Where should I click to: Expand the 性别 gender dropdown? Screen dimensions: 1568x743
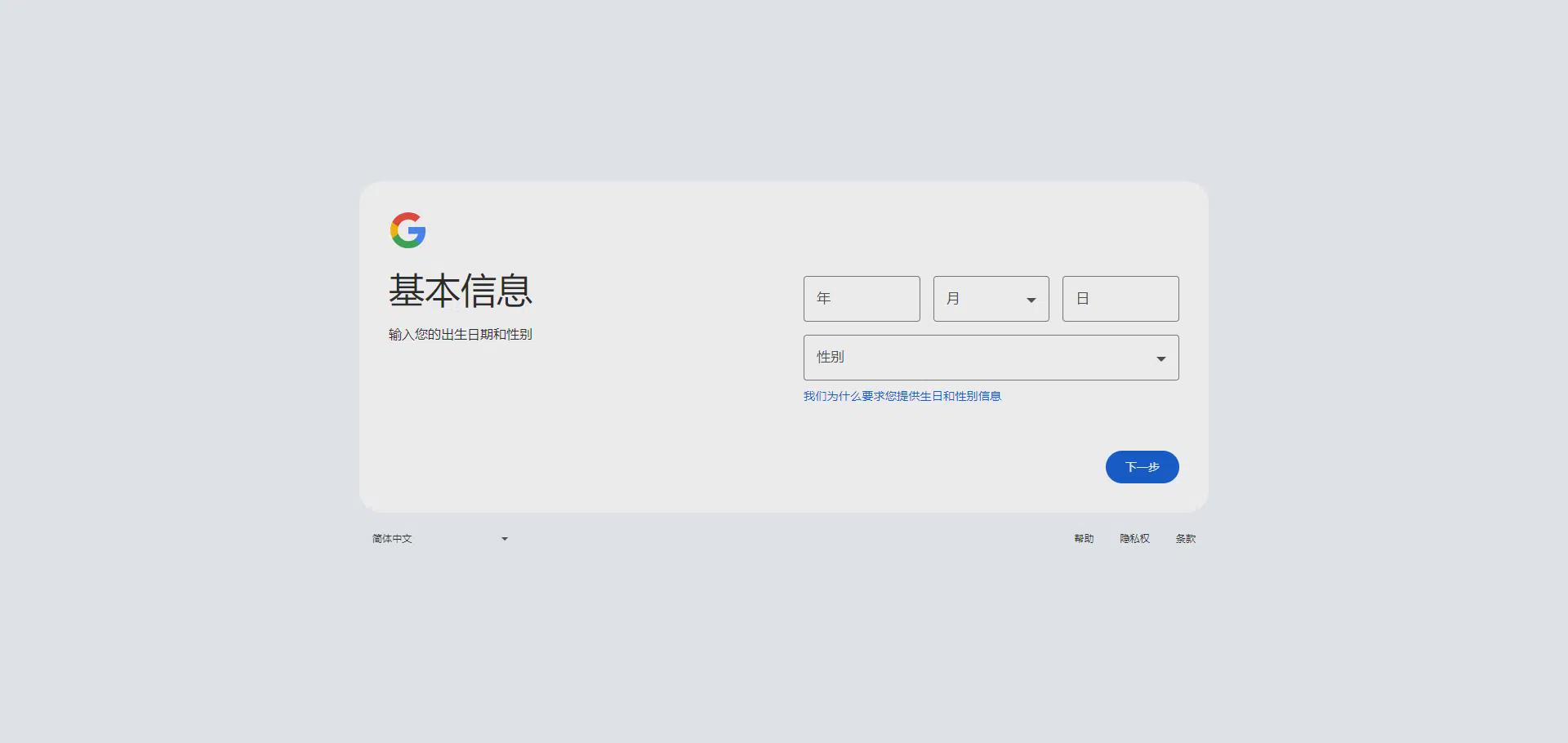991,358
